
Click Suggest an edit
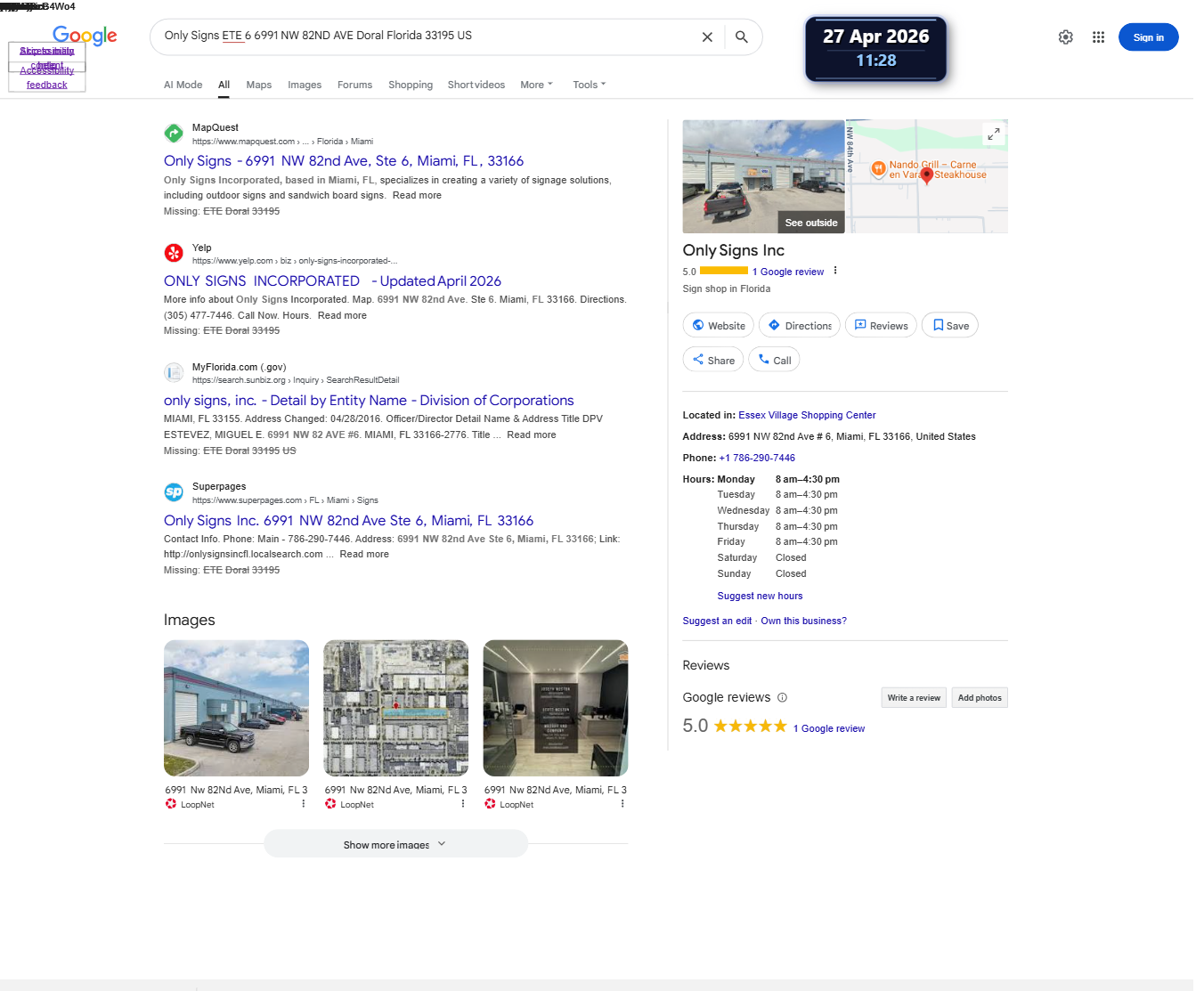[717, 621]
